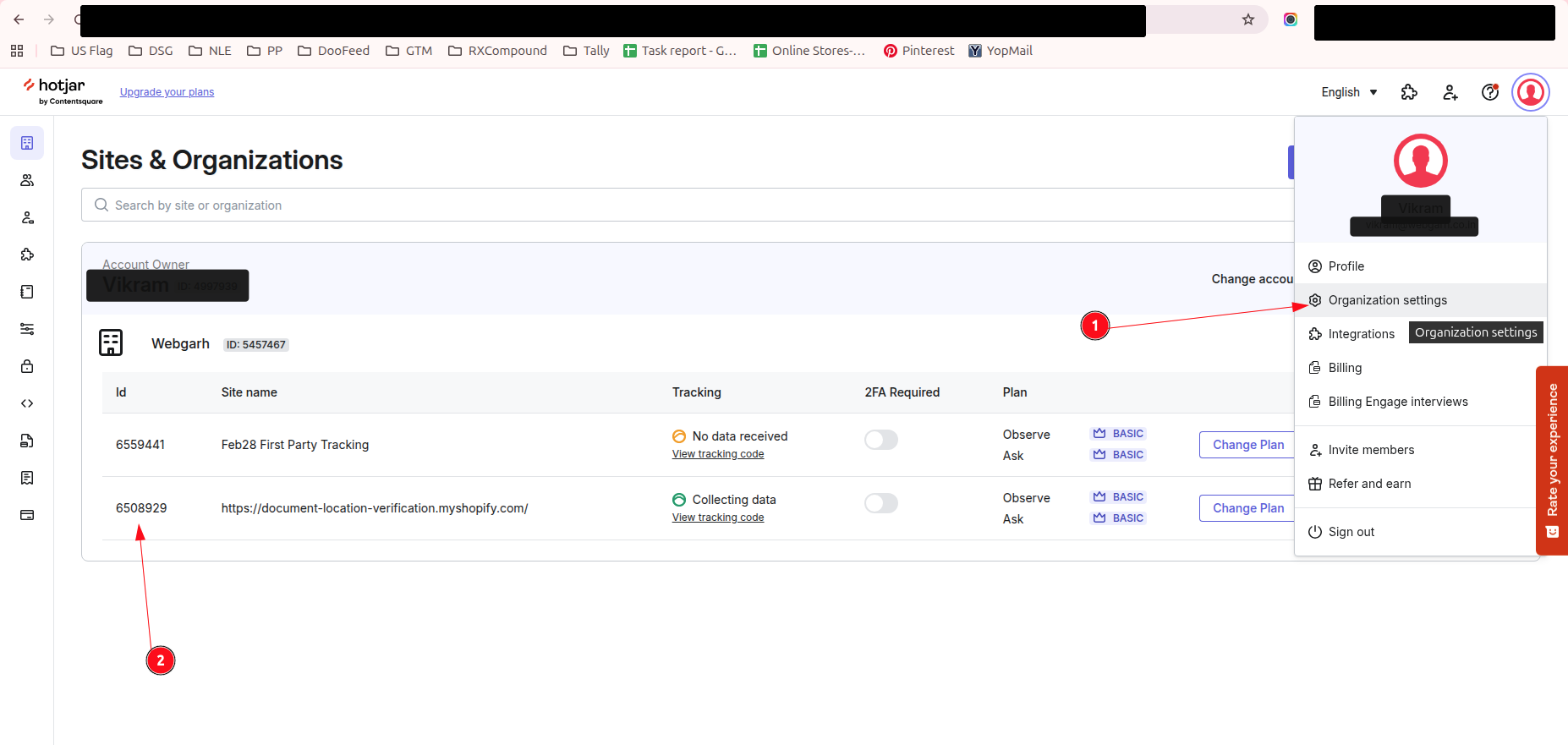Open Task report bookmark
The image size is (1568, 745).
[x=680, y=51]
